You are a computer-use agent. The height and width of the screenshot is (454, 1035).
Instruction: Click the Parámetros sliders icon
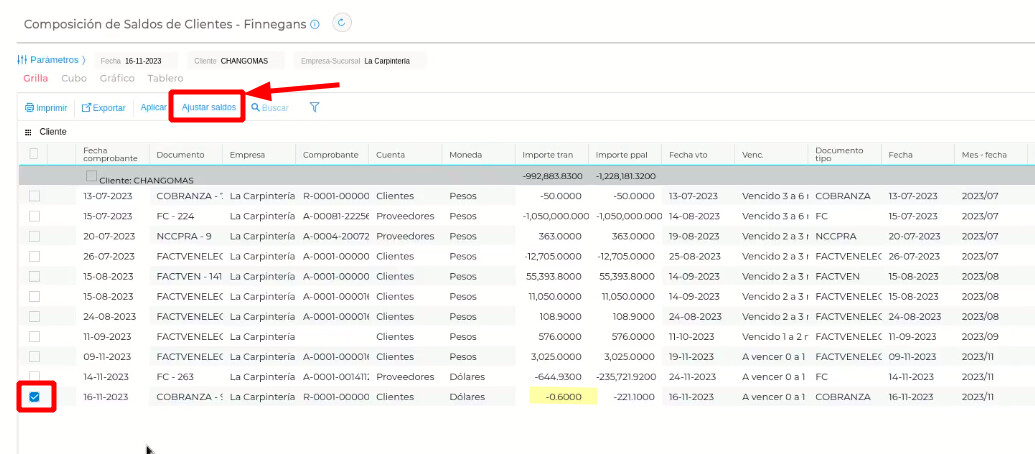click(x=22, y=60)
